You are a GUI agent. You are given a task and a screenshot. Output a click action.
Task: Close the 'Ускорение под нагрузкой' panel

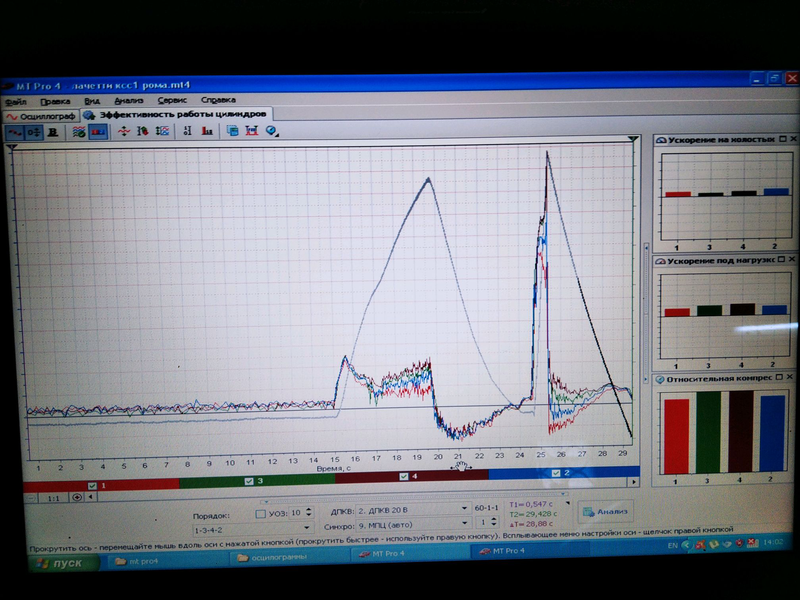792,260
